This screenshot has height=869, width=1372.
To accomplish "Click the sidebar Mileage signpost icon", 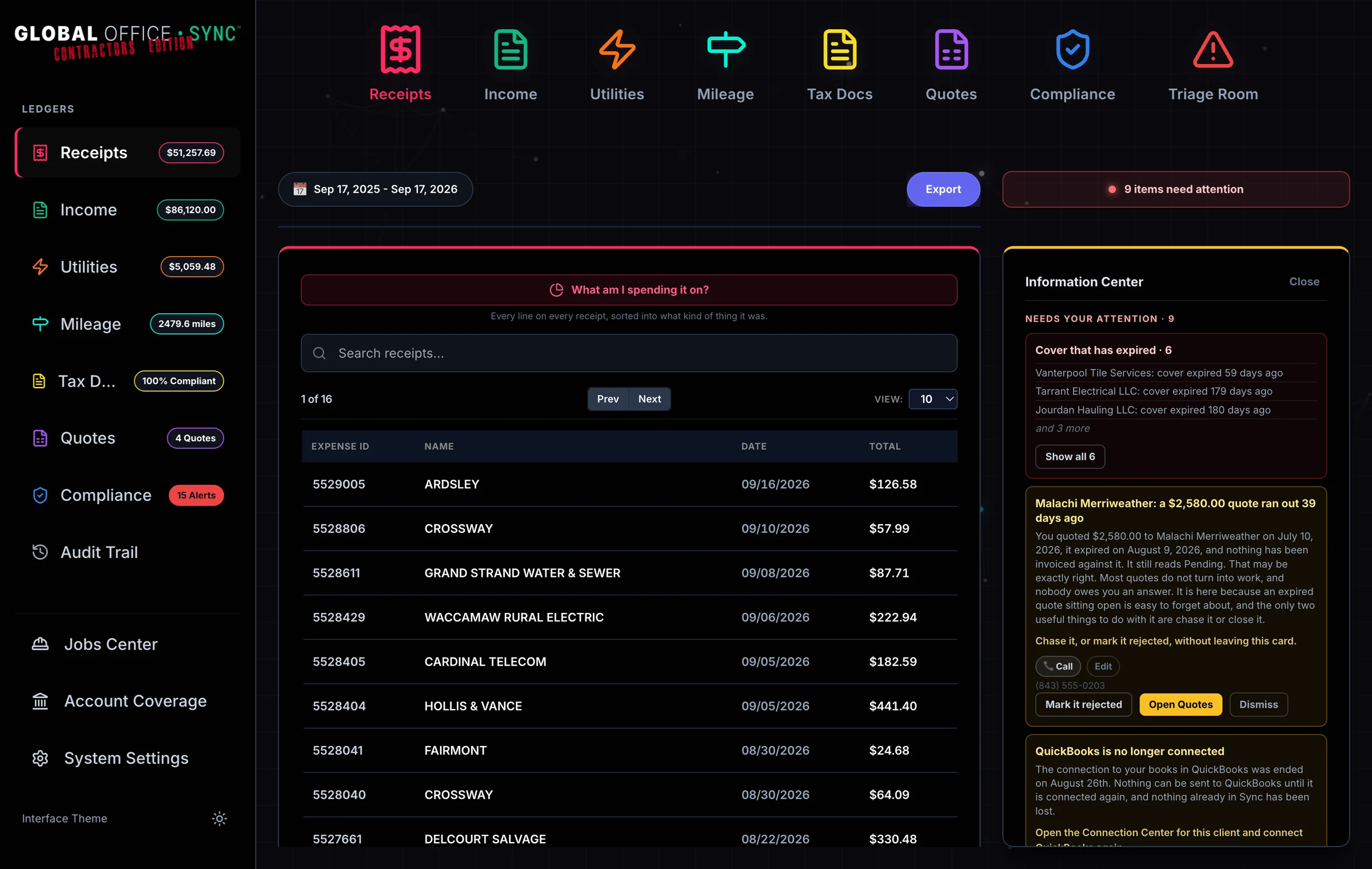I will (x=40, y=324).
